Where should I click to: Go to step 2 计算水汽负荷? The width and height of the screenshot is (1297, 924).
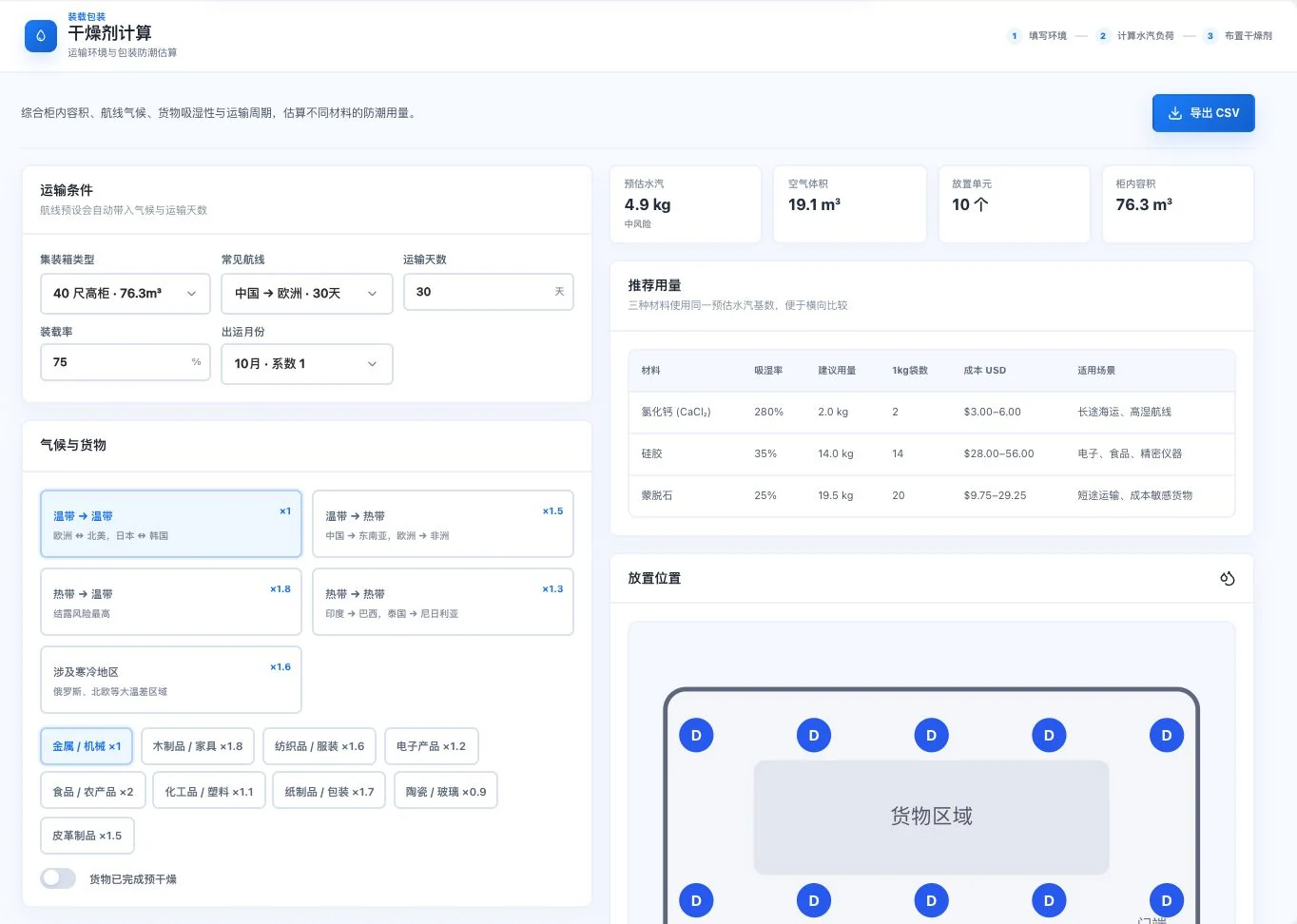[1135, 36]
